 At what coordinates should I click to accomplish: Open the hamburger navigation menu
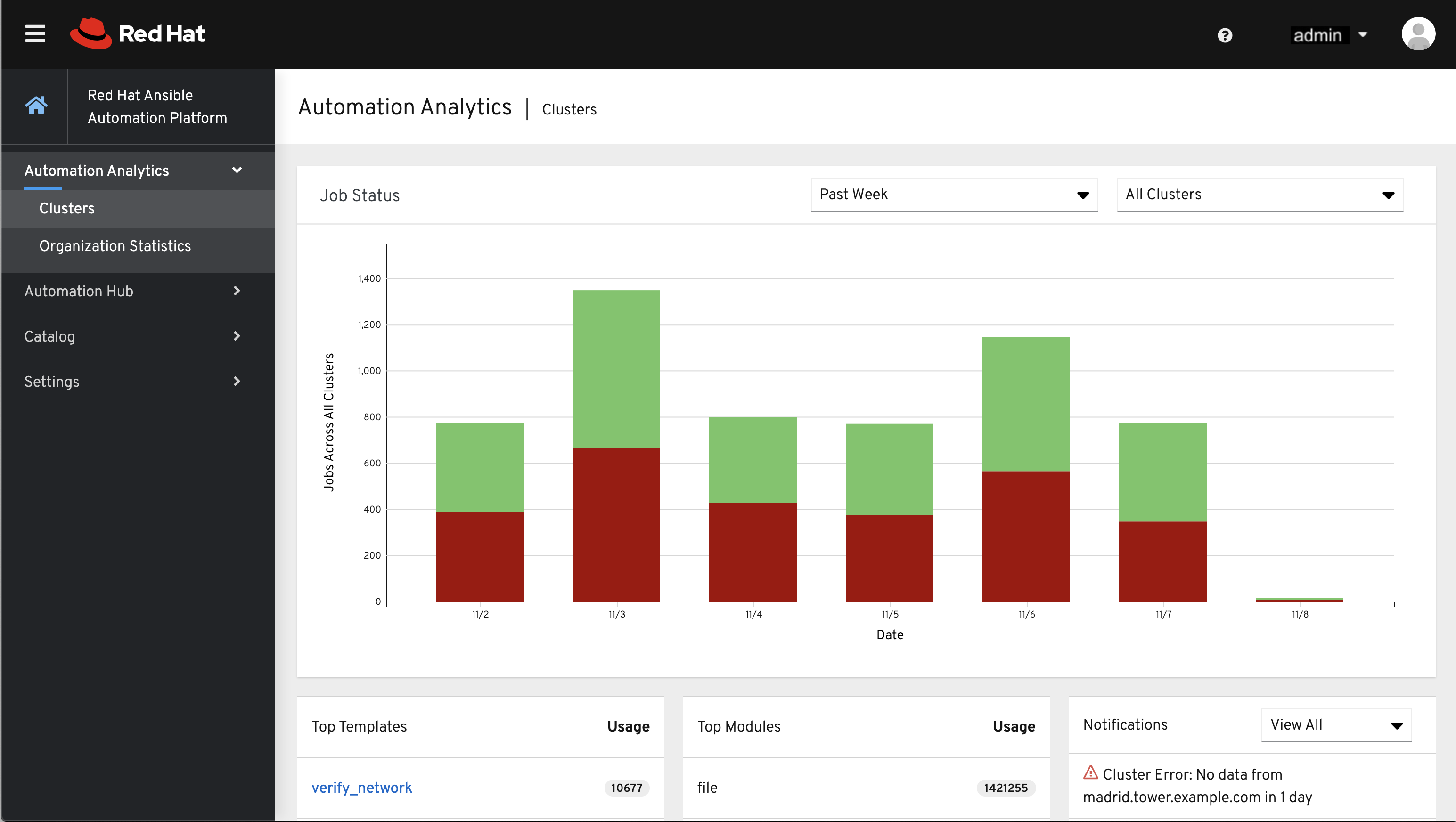pyautogui.click(x=35, y=34)
